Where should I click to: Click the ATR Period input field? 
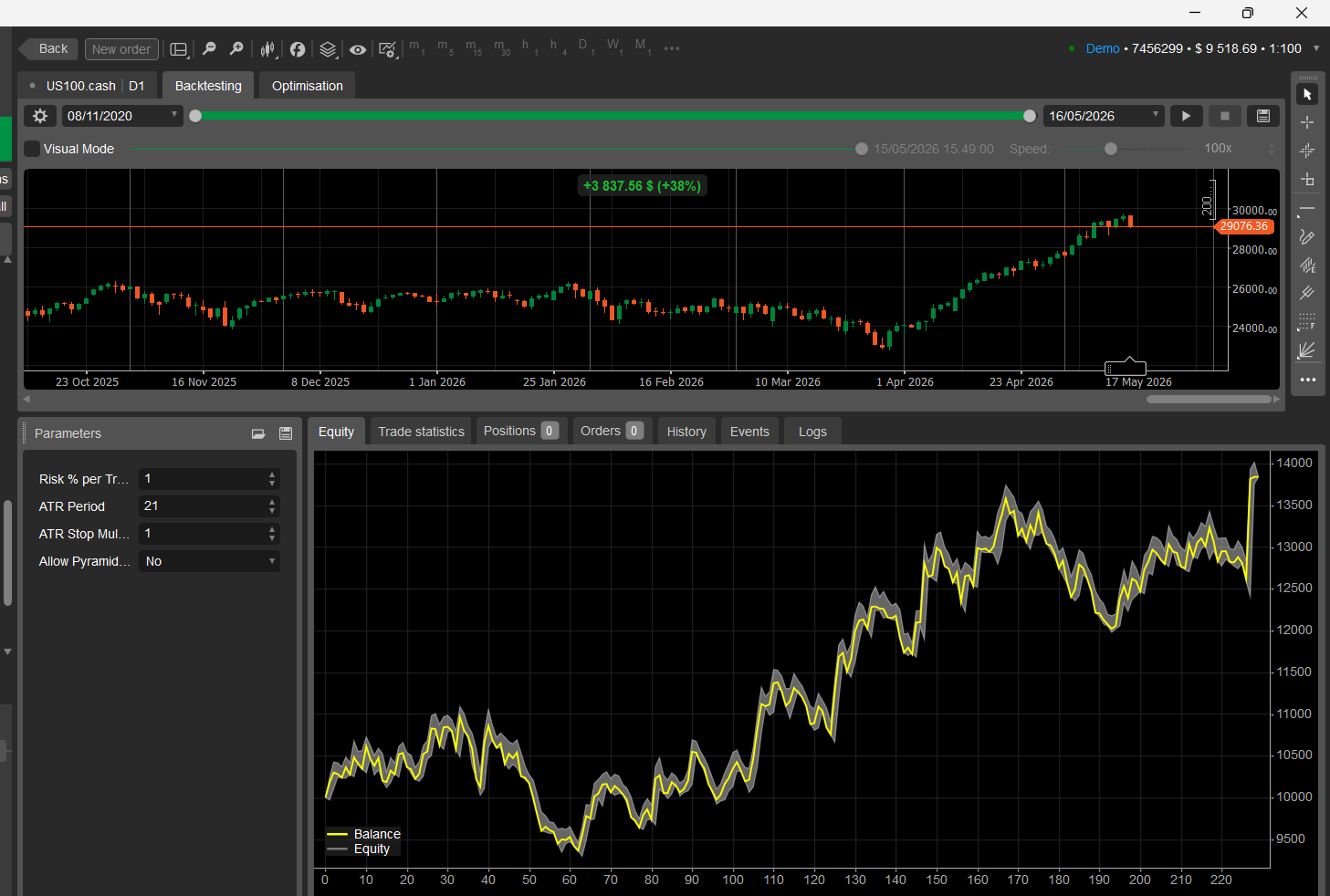point(209,506)
